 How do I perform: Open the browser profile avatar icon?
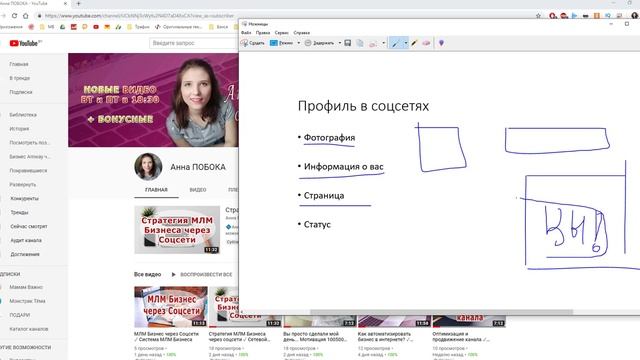tap(634, 16)
